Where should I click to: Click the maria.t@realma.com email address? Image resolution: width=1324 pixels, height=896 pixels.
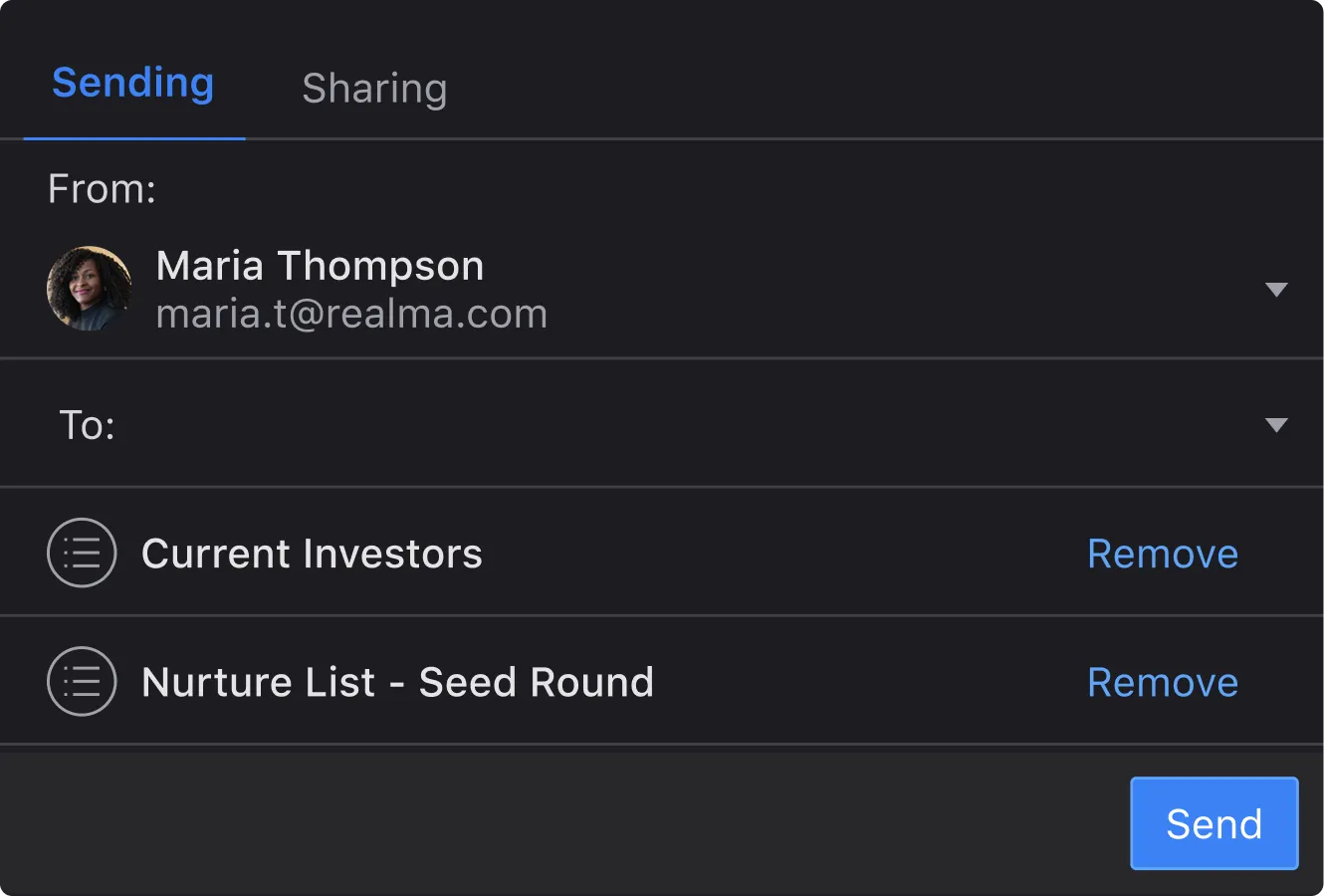point(351,315)
